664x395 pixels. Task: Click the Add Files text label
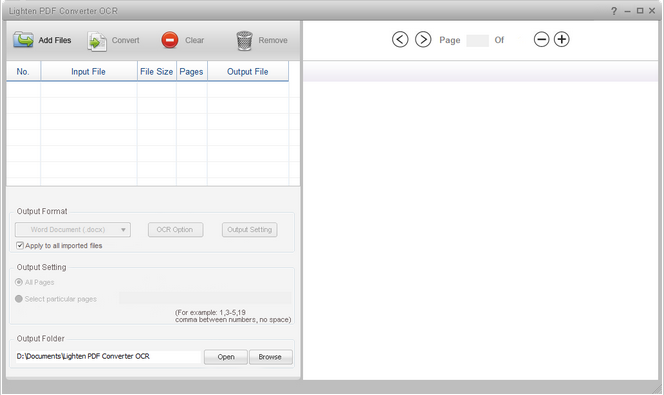tap(55, 40)
